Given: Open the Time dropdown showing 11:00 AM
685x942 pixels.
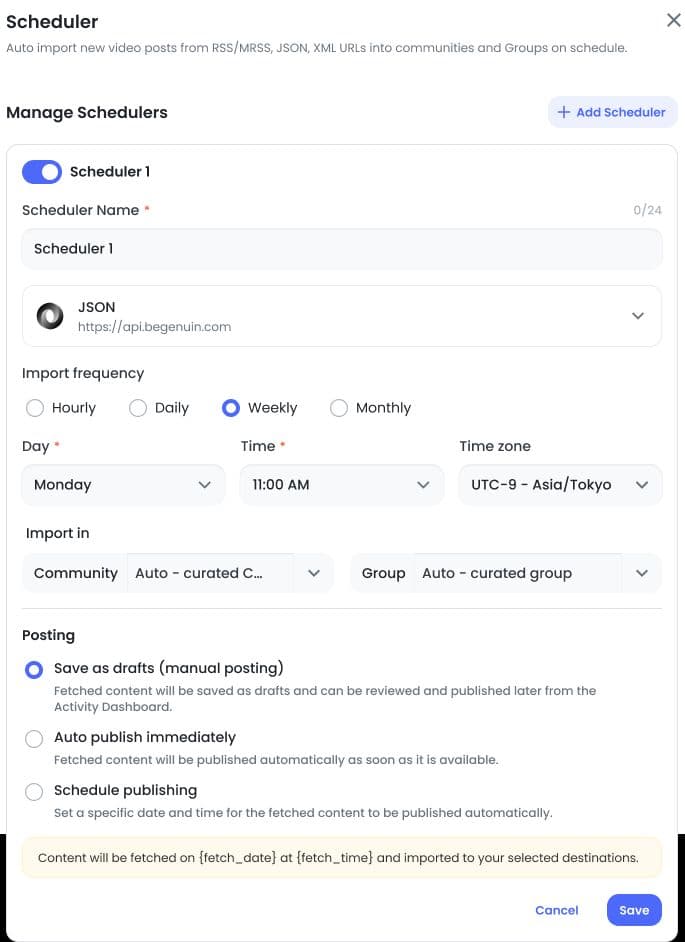Looking at the screenshot, I should [x=342, y=485].
